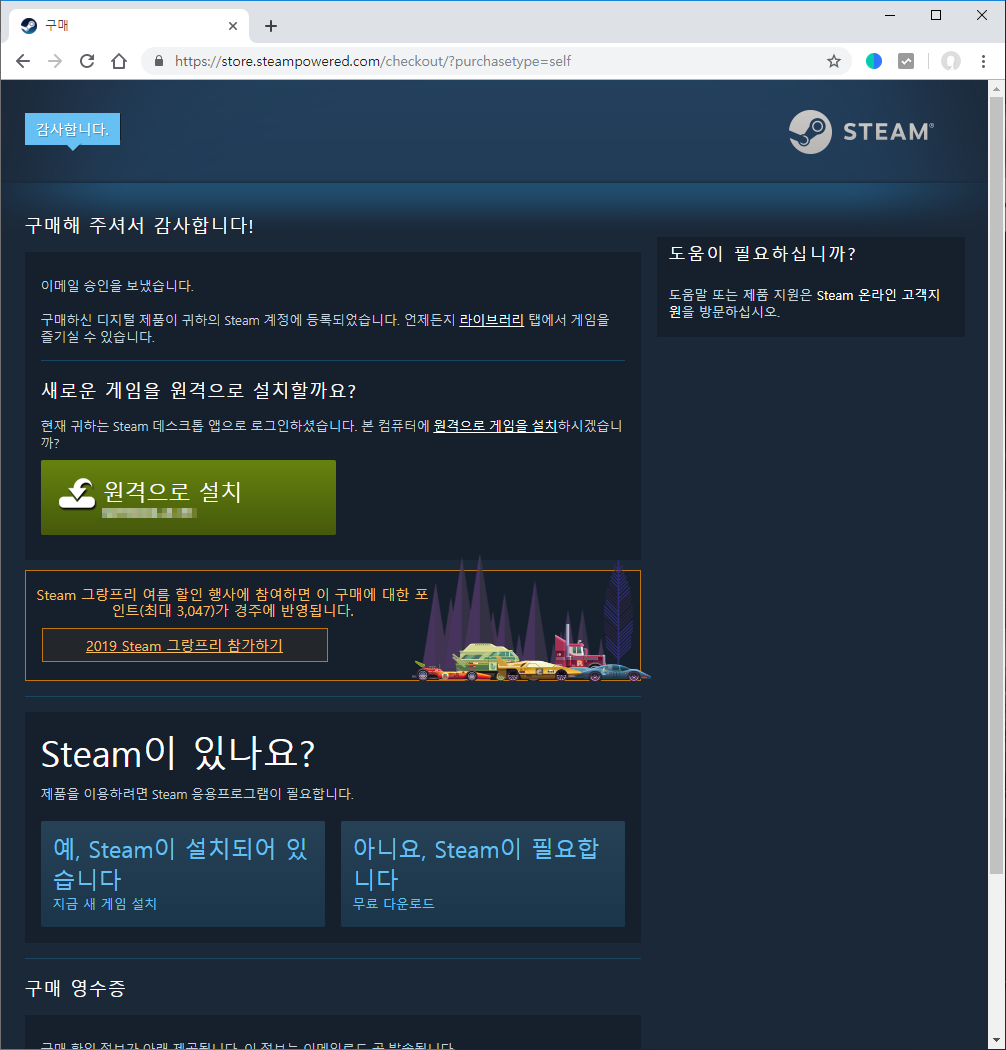Maximize the browser window

[x=936, y=15]
